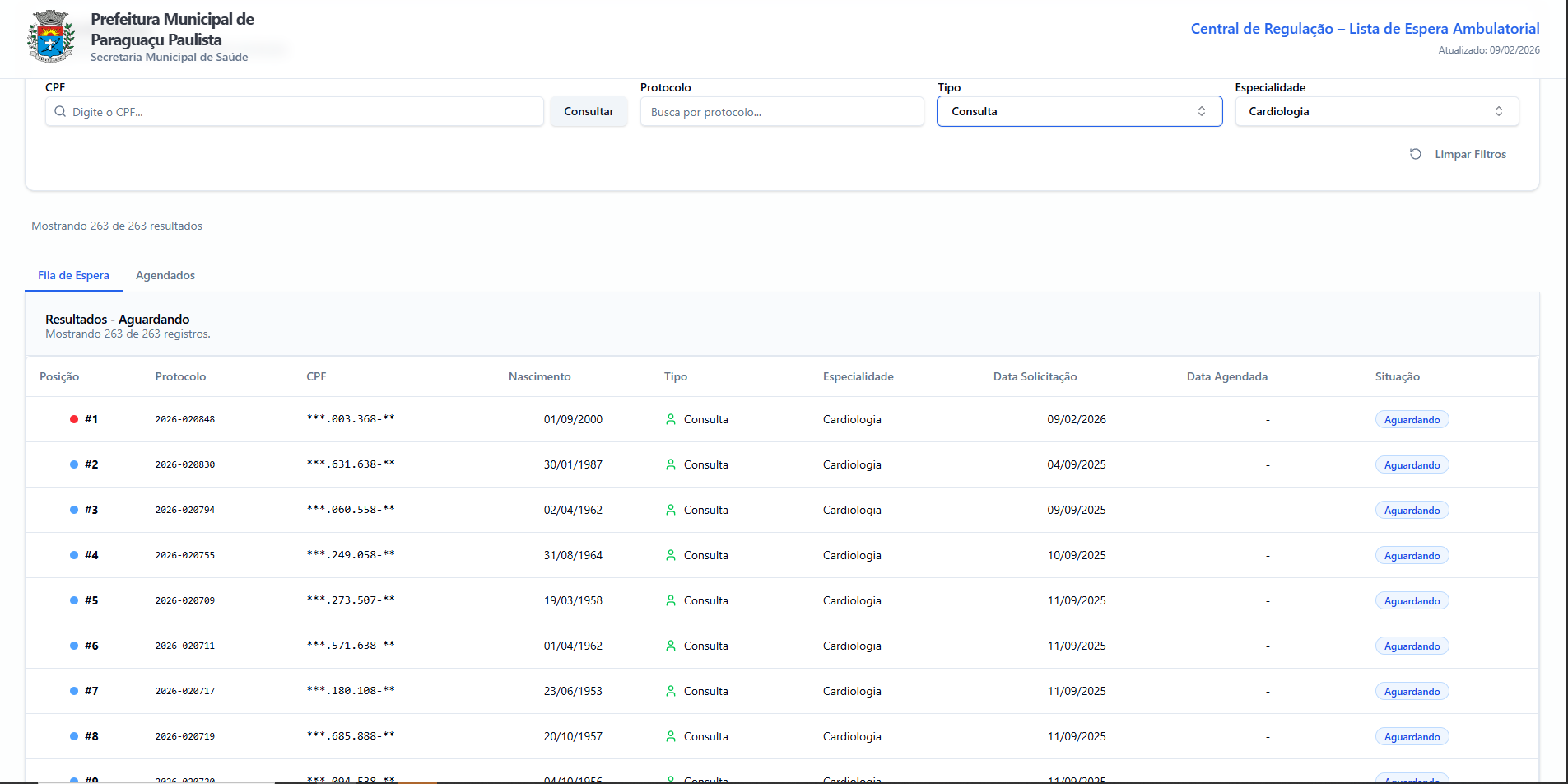
Task: Open the Especialidade dropdown showing Cardiologia
Action: coord(1366,111)
